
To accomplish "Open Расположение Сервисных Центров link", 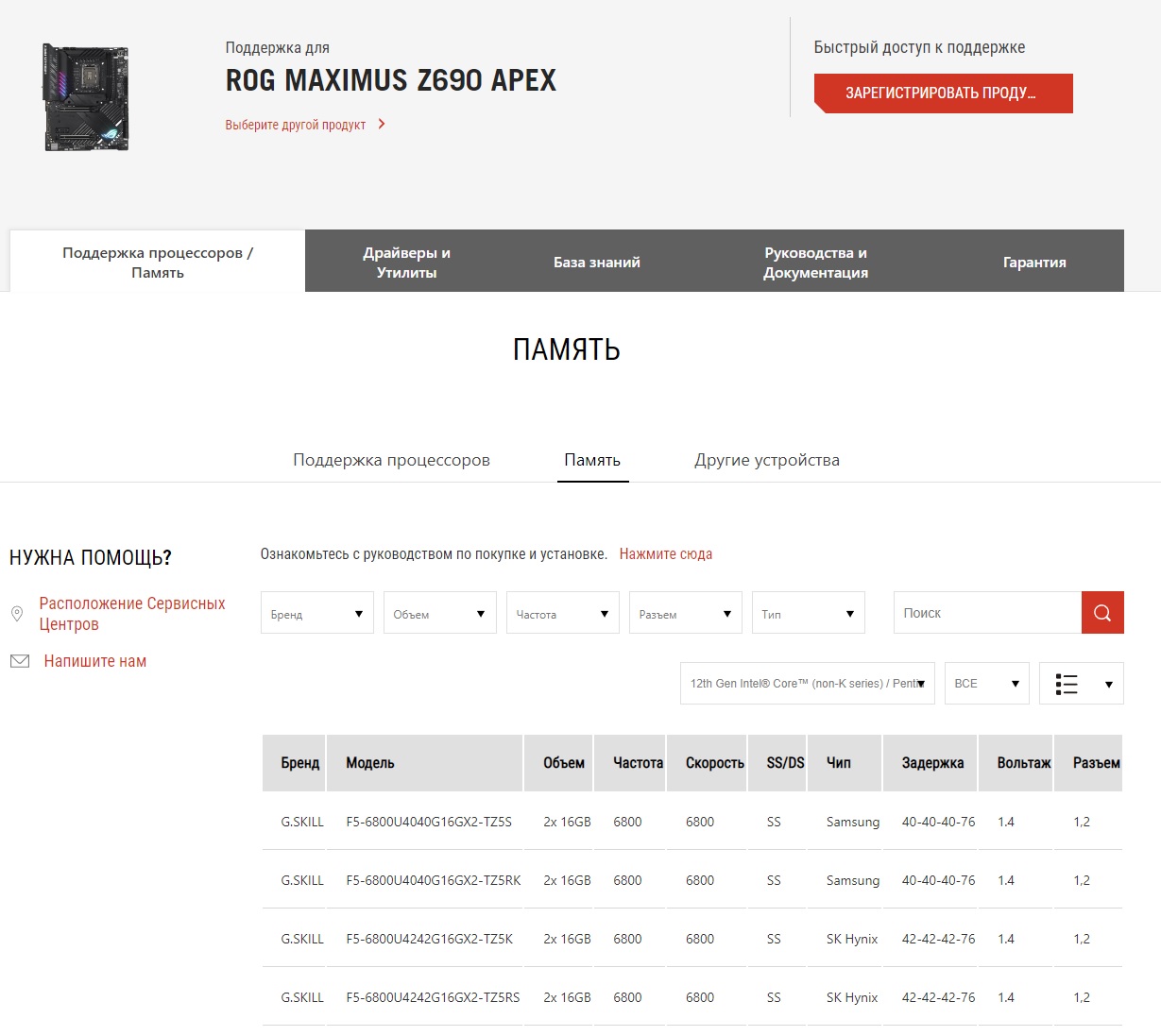I will point(132,614).
